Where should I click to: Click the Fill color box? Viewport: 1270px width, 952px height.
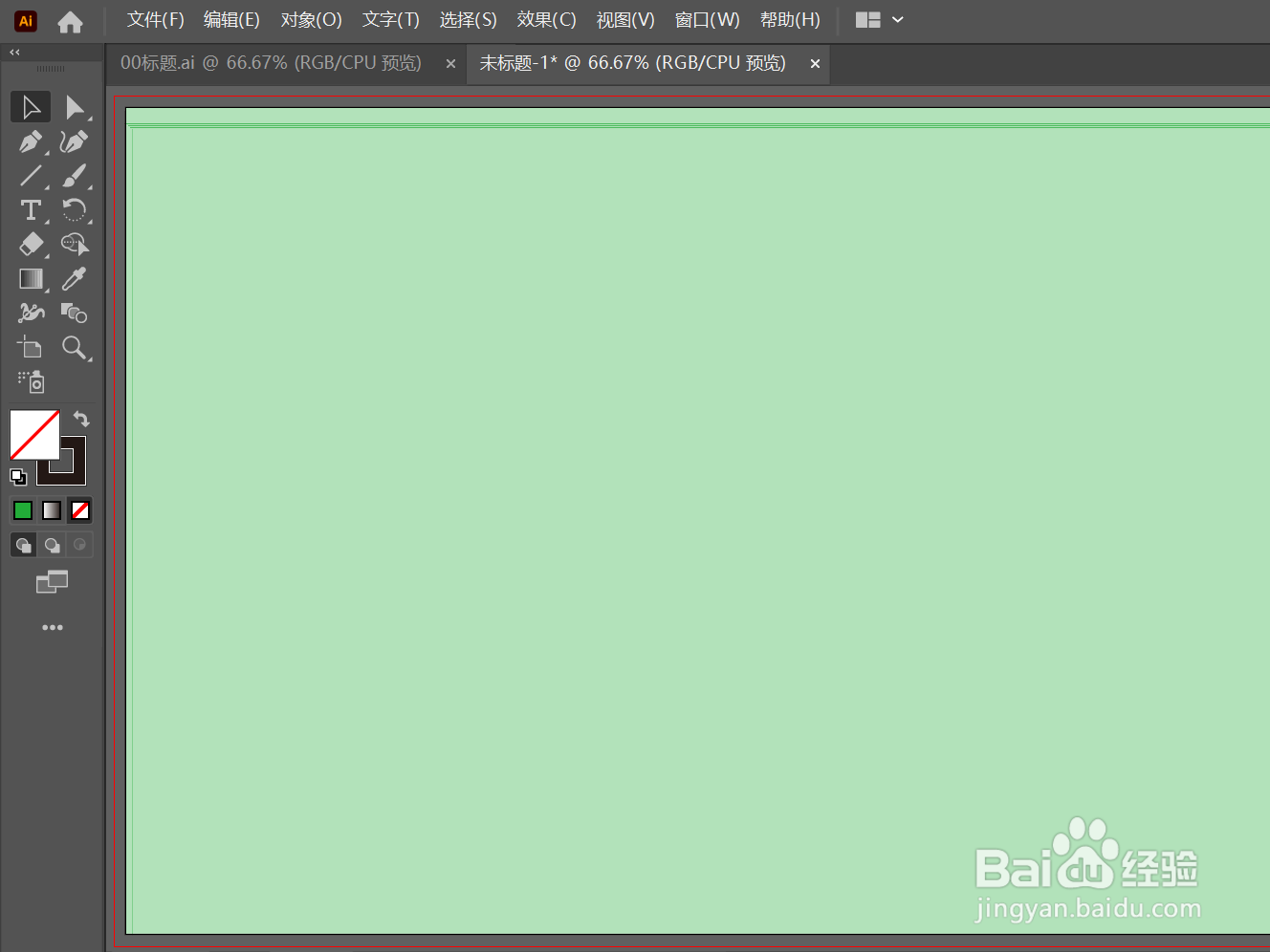(34, 435)
